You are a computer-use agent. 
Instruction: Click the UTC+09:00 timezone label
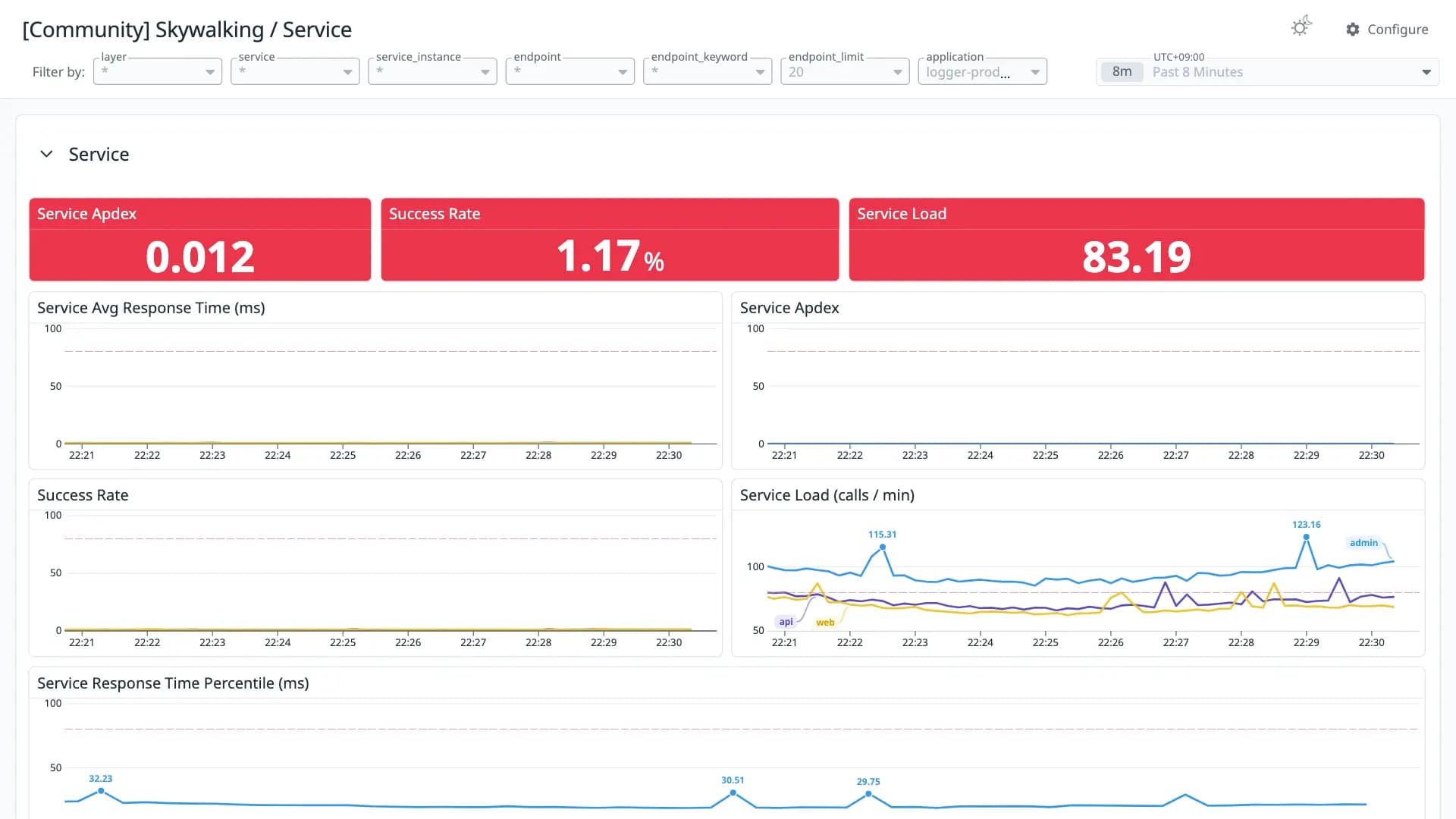1178,57
